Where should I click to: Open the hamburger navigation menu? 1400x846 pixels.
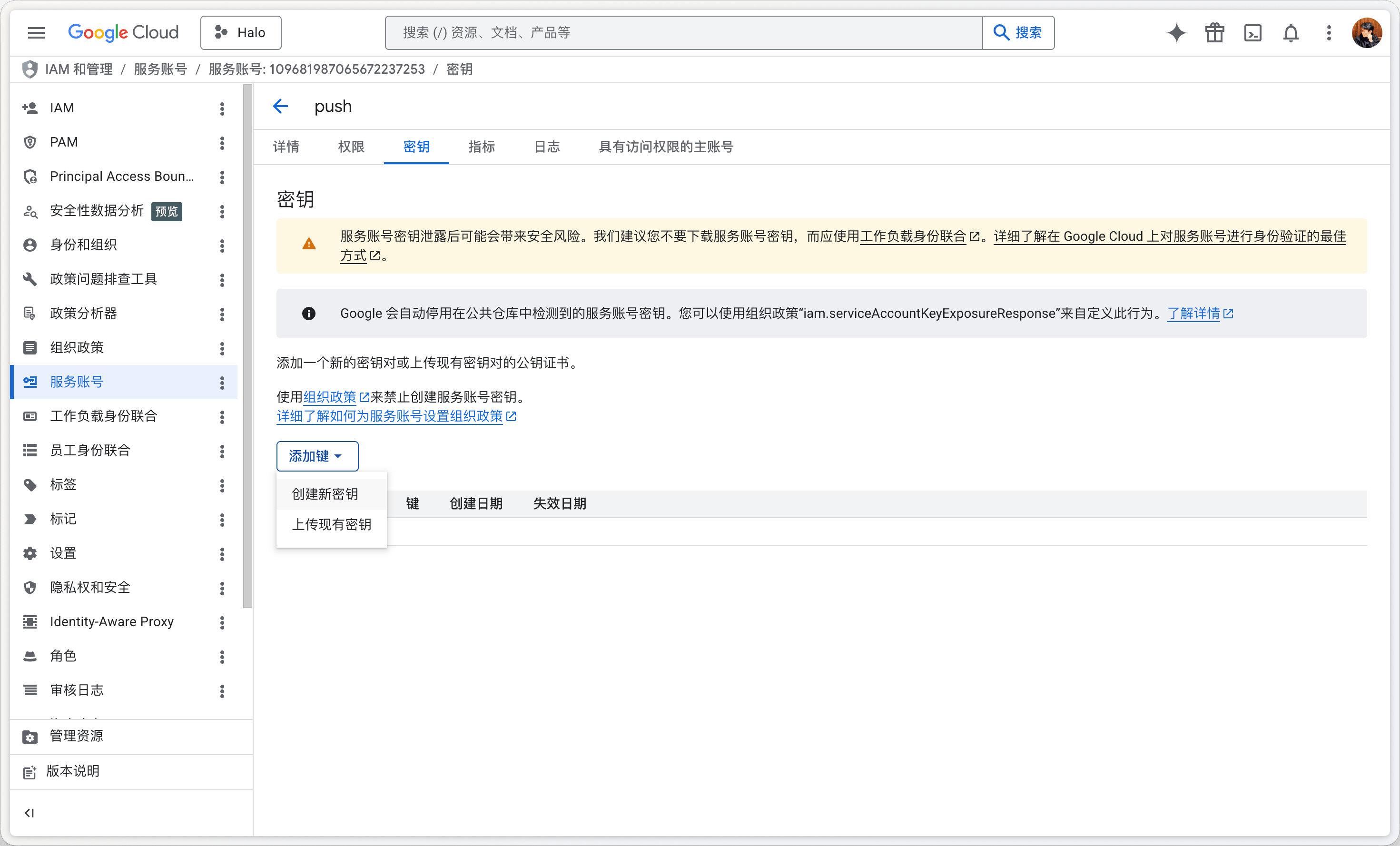point(36,33)
